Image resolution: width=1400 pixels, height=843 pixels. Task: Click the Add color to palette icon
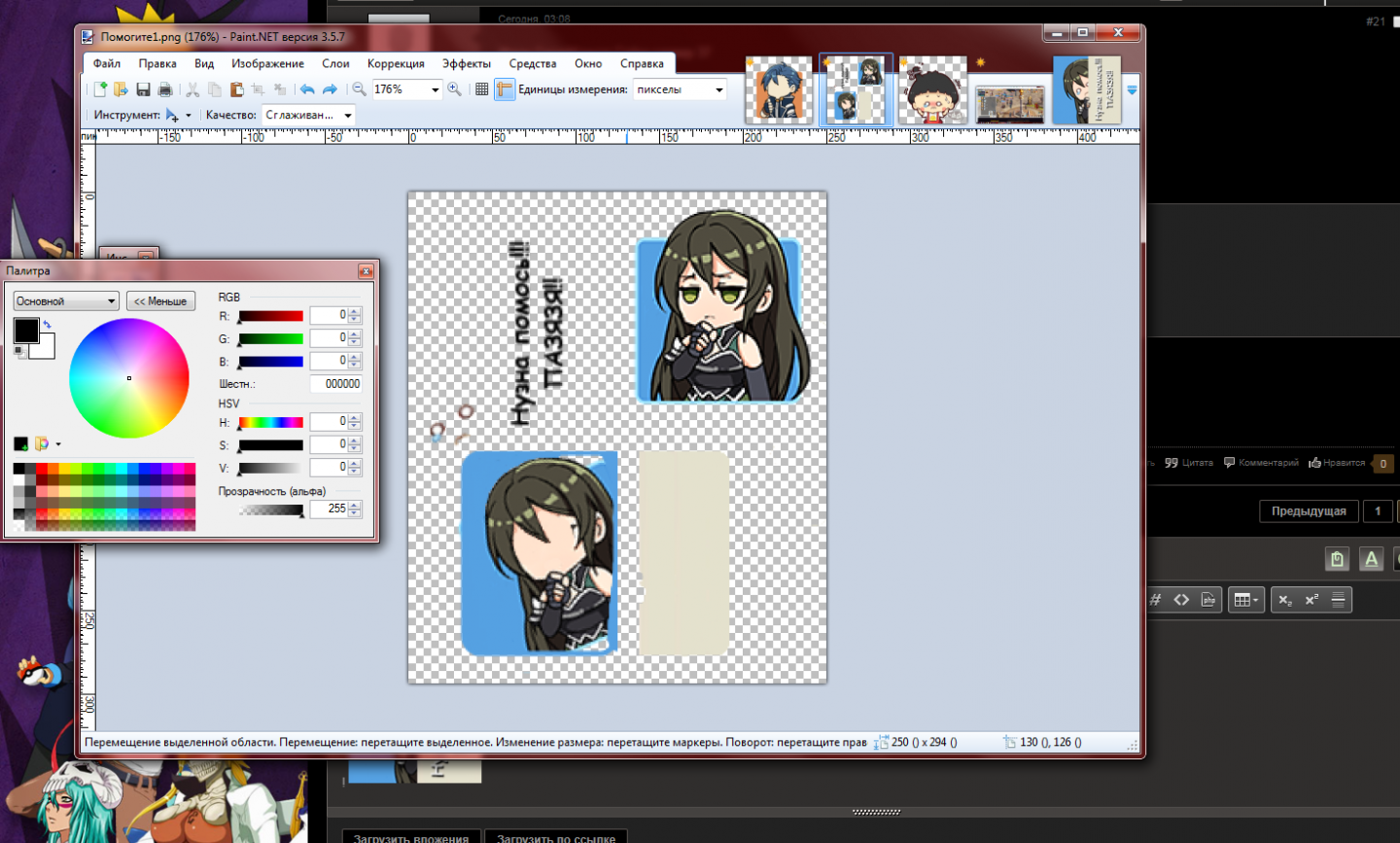click(x=20, y=444)
